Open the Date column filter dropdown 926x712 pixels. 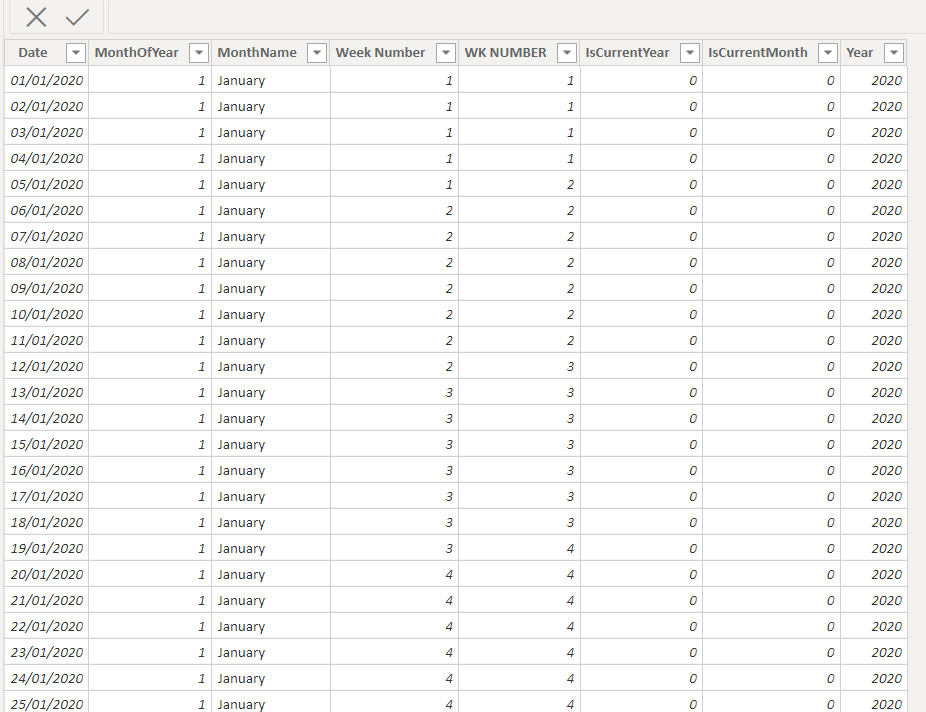click(x=76, y=53)
